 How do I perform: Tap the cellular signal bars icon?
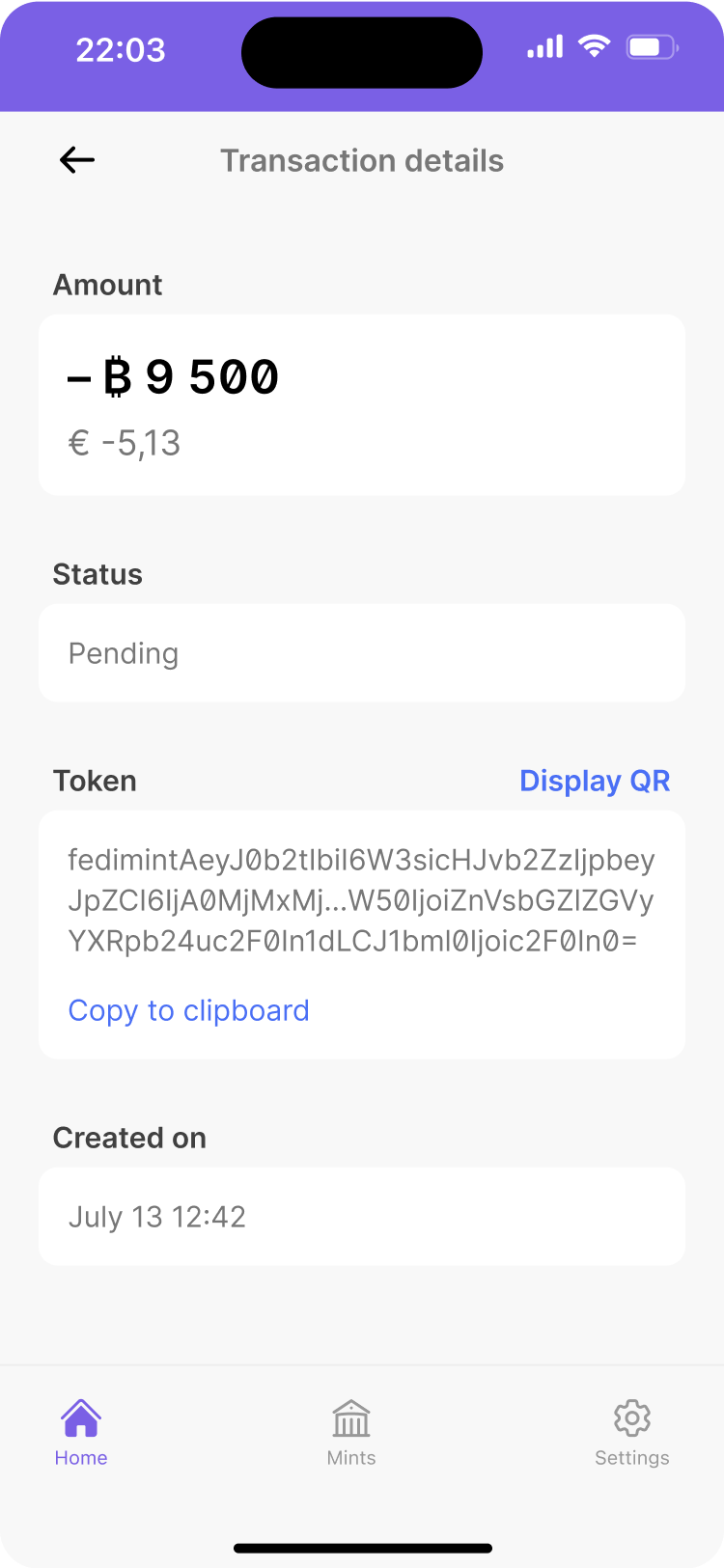(x=545, y=47)
